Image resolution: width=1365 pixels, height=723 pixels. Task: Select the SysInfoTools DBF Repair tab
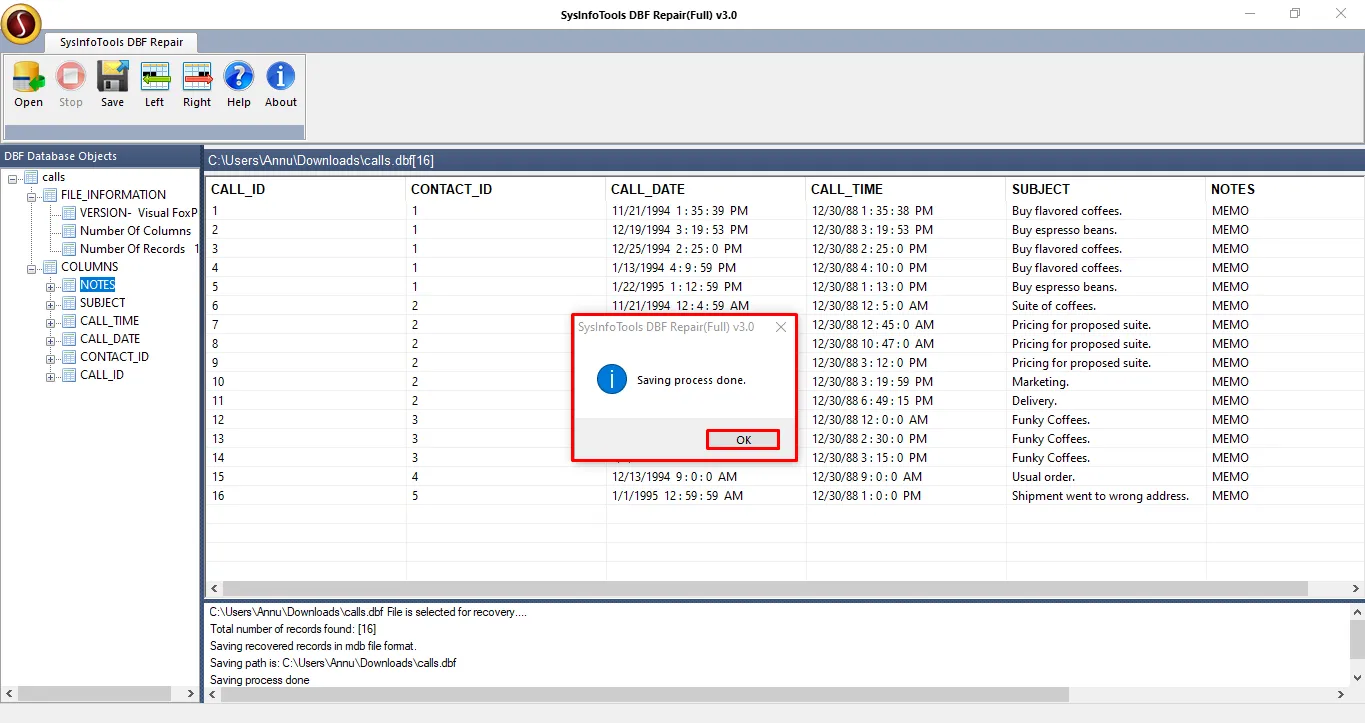coord(121,42)
